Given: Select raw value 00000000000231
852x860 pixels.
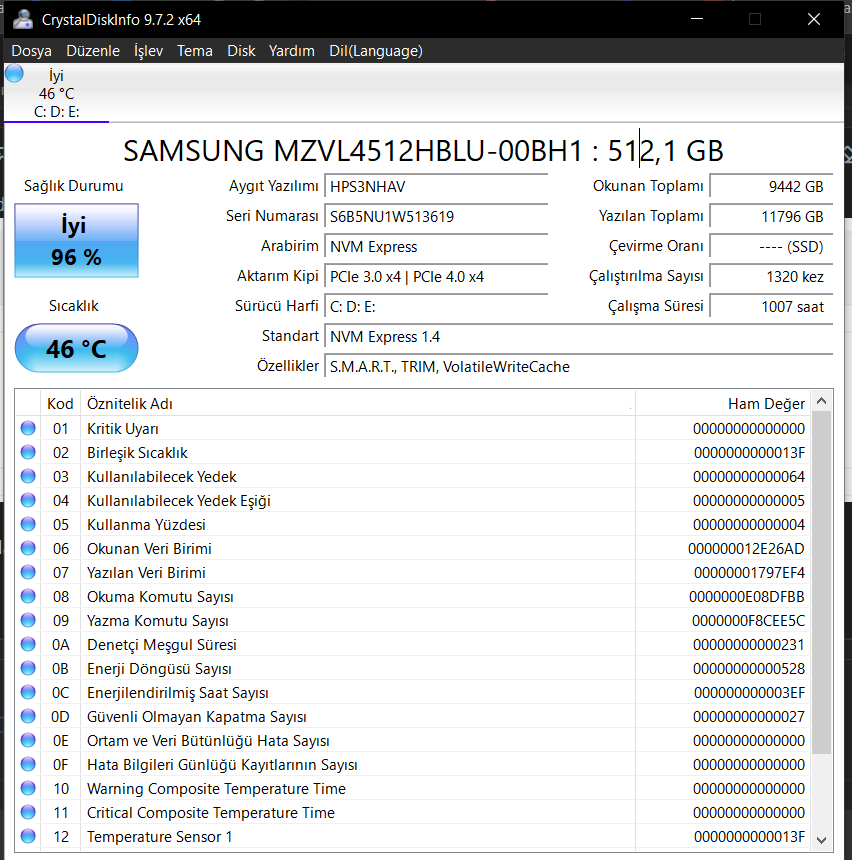Looking at the screenshot, I should [749, 644].
